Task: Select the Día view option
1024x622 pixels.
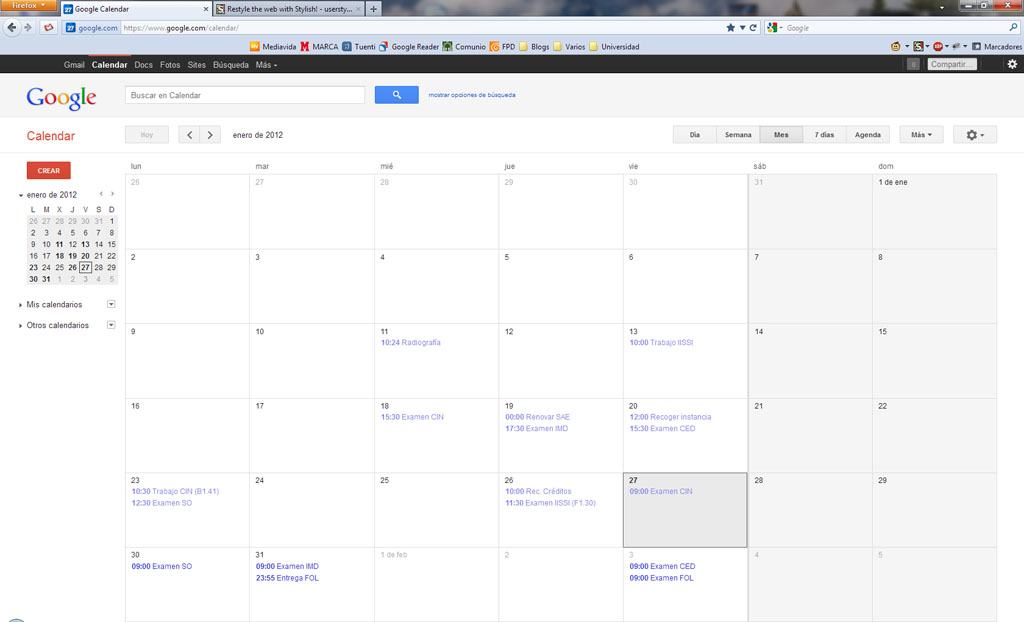Action: pos(694,133)
